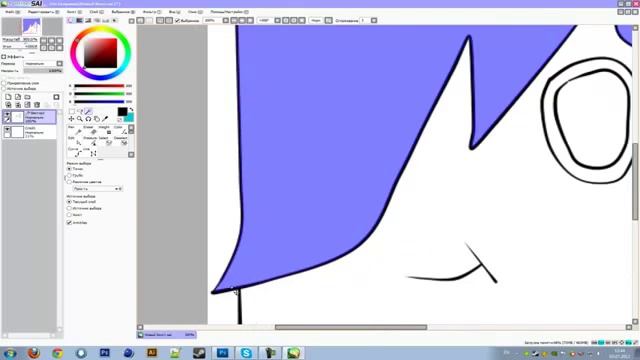Select the magic wand tool
640x360 pixels.
pyautogui.click(x=88, y=111)
